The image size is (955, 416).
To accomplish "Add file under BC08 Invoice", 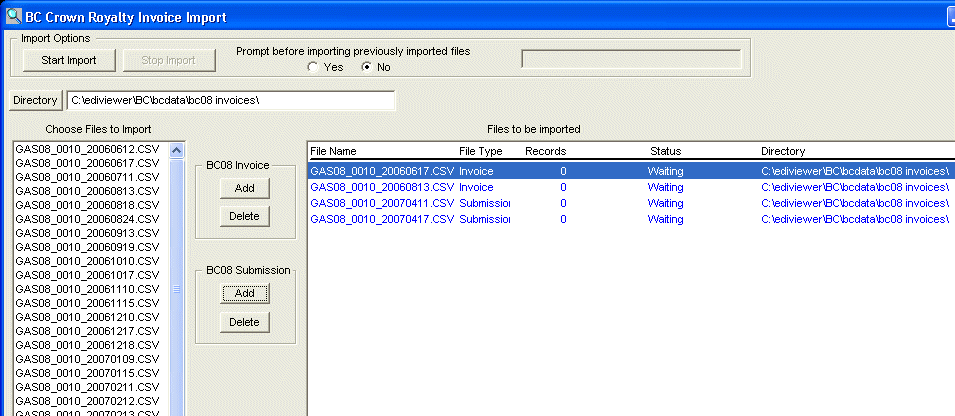I will coord(244,188).
